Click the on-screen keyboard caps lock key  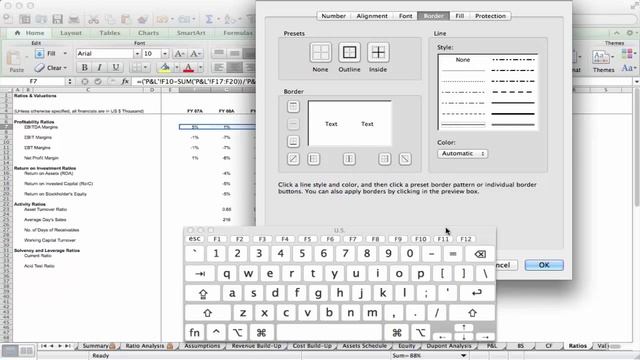pos(203,293)
